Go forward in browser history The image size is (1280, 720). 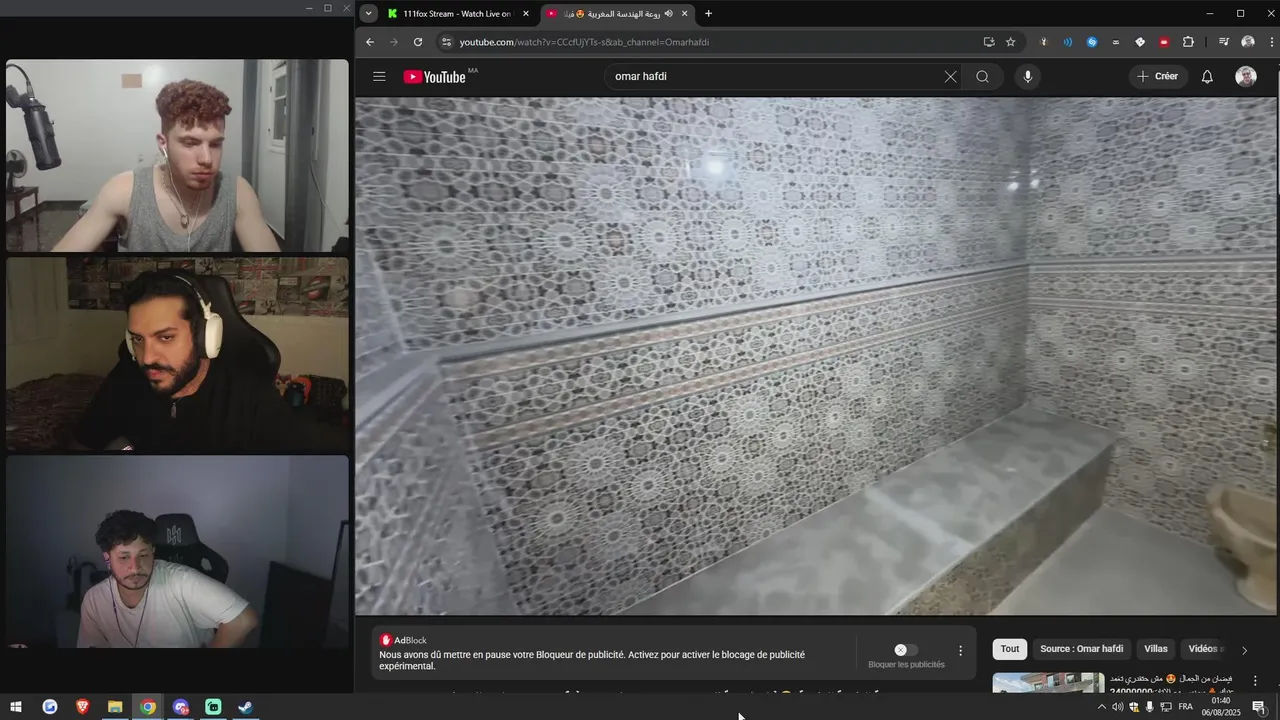tap(394, 42)
